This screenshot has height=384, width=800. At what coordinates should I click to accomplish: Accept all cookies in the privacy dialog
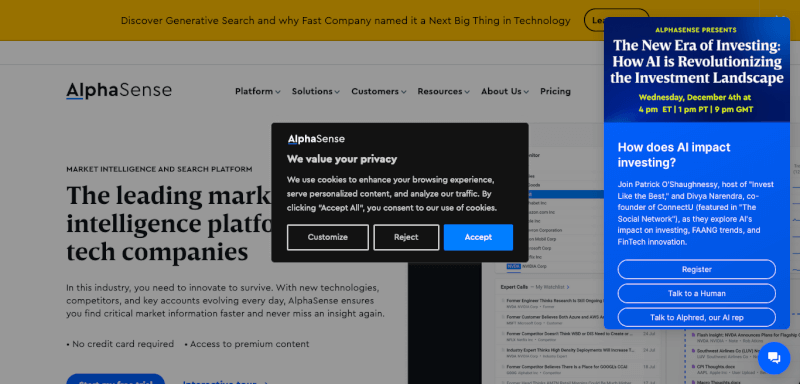pyautogui.click(x=478, y=237)
